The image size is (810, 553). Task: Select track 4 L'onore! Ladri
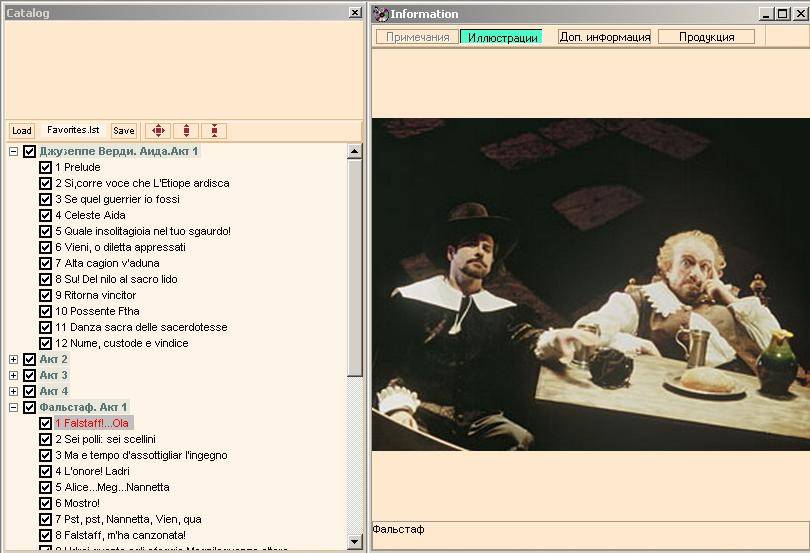coord(92,471)
